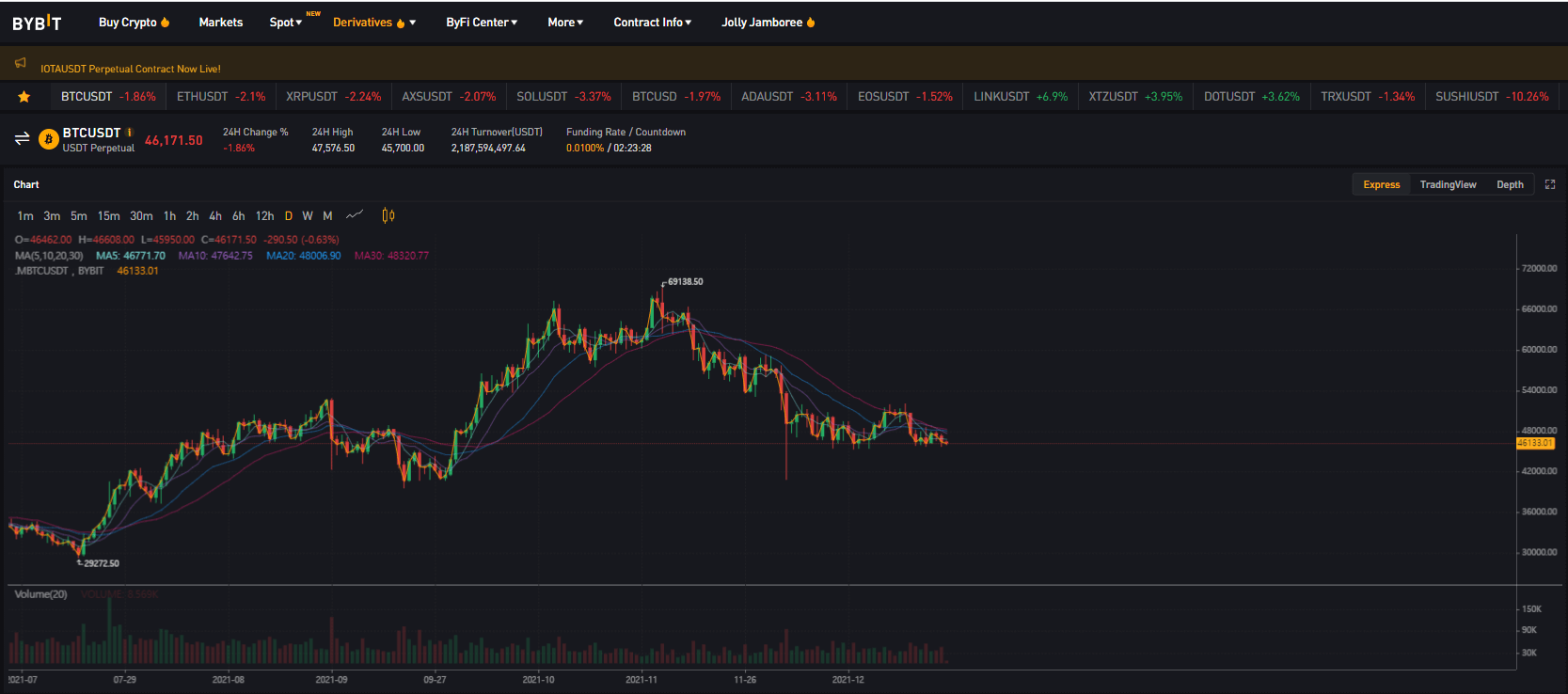The width and height of the screenshot is (1568, 694).
Task: Select SUSHIUSDT in the ticker bar
Action: [x=1492, y=97]
